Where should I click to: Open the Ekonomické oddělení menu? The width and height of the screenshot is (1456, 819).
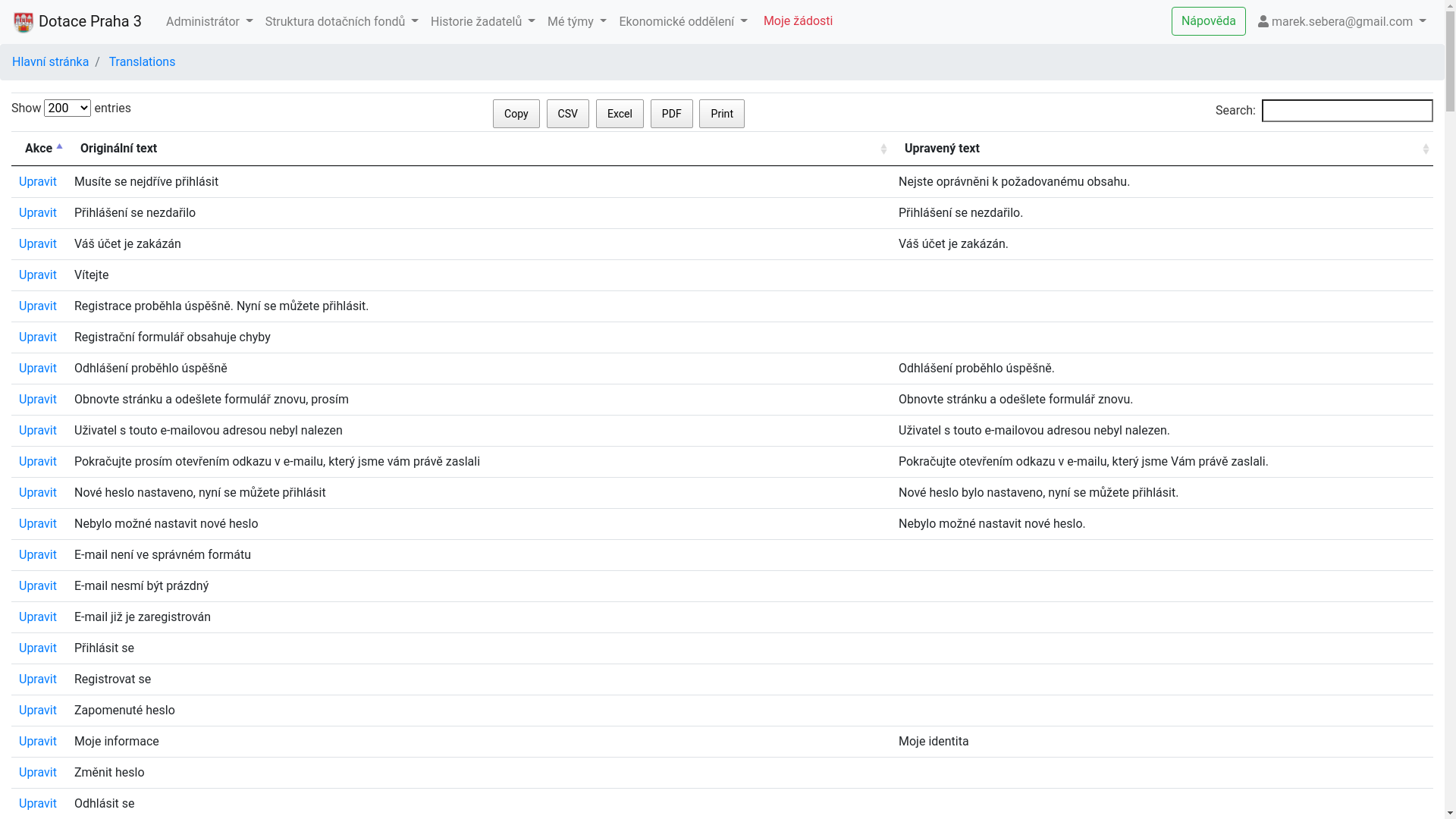point(682,22)
